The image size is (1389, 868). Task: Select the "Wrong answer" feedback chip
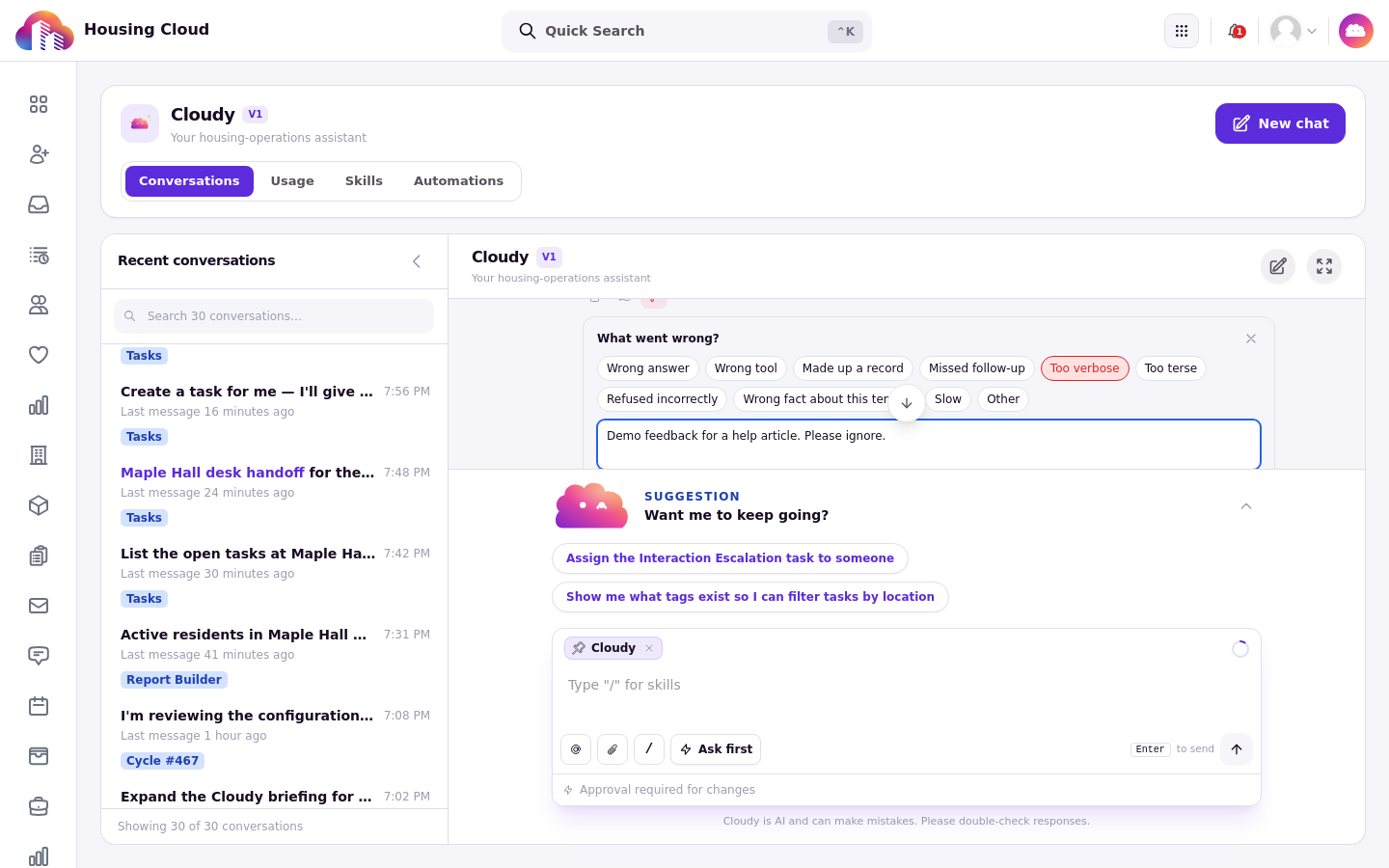648,368
